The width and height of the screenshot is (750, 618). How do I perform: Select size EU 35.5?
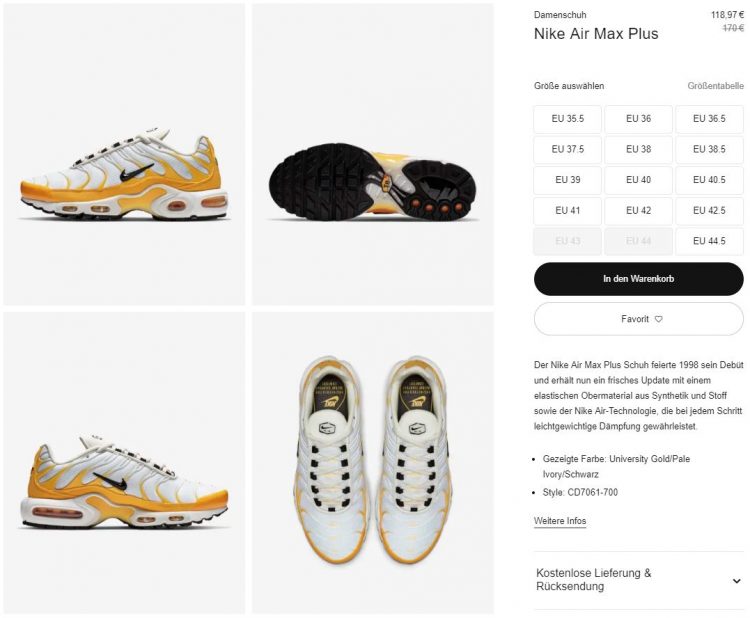(x=567, y=119)
